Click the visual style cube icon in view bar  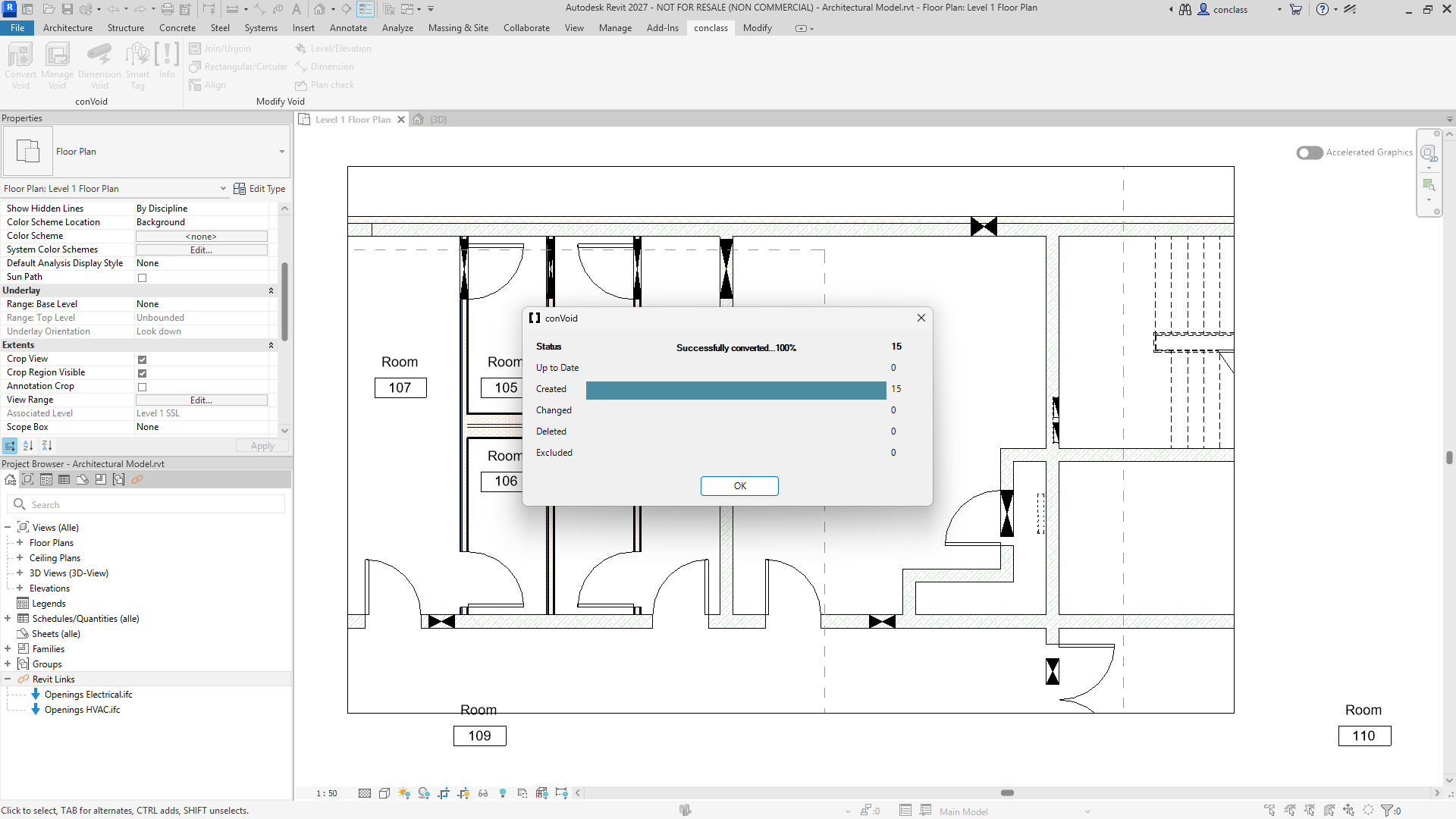coord(384,793)
